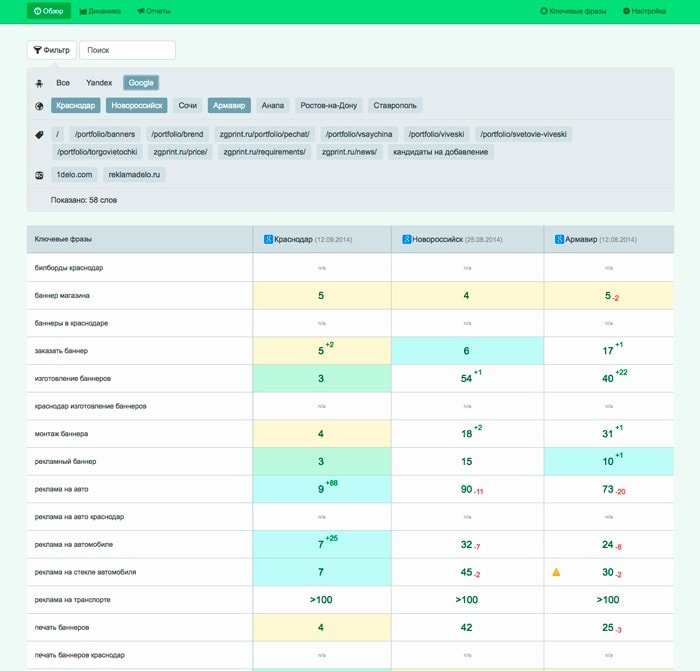Disable the Краснодар city filter

pyautogui.click(x=76, y=105)
